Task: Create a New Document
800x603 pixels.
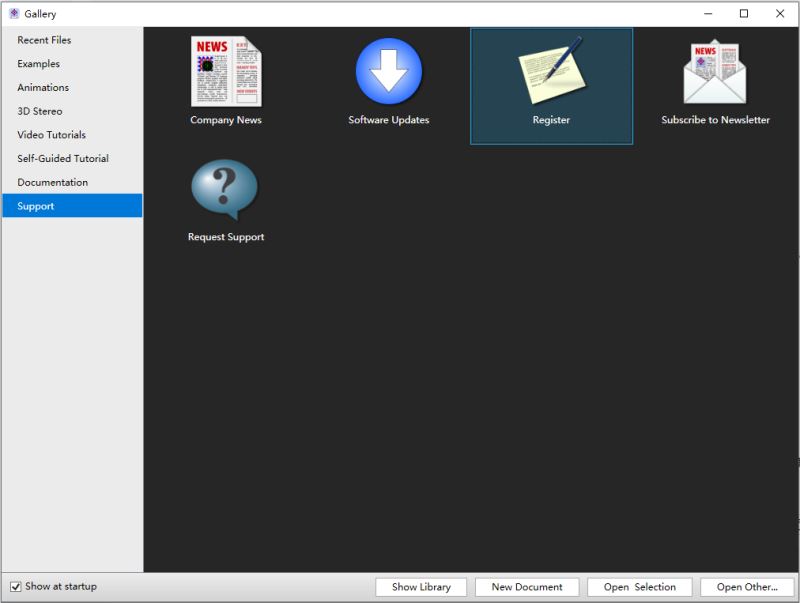Action: [x=527, y=587]
